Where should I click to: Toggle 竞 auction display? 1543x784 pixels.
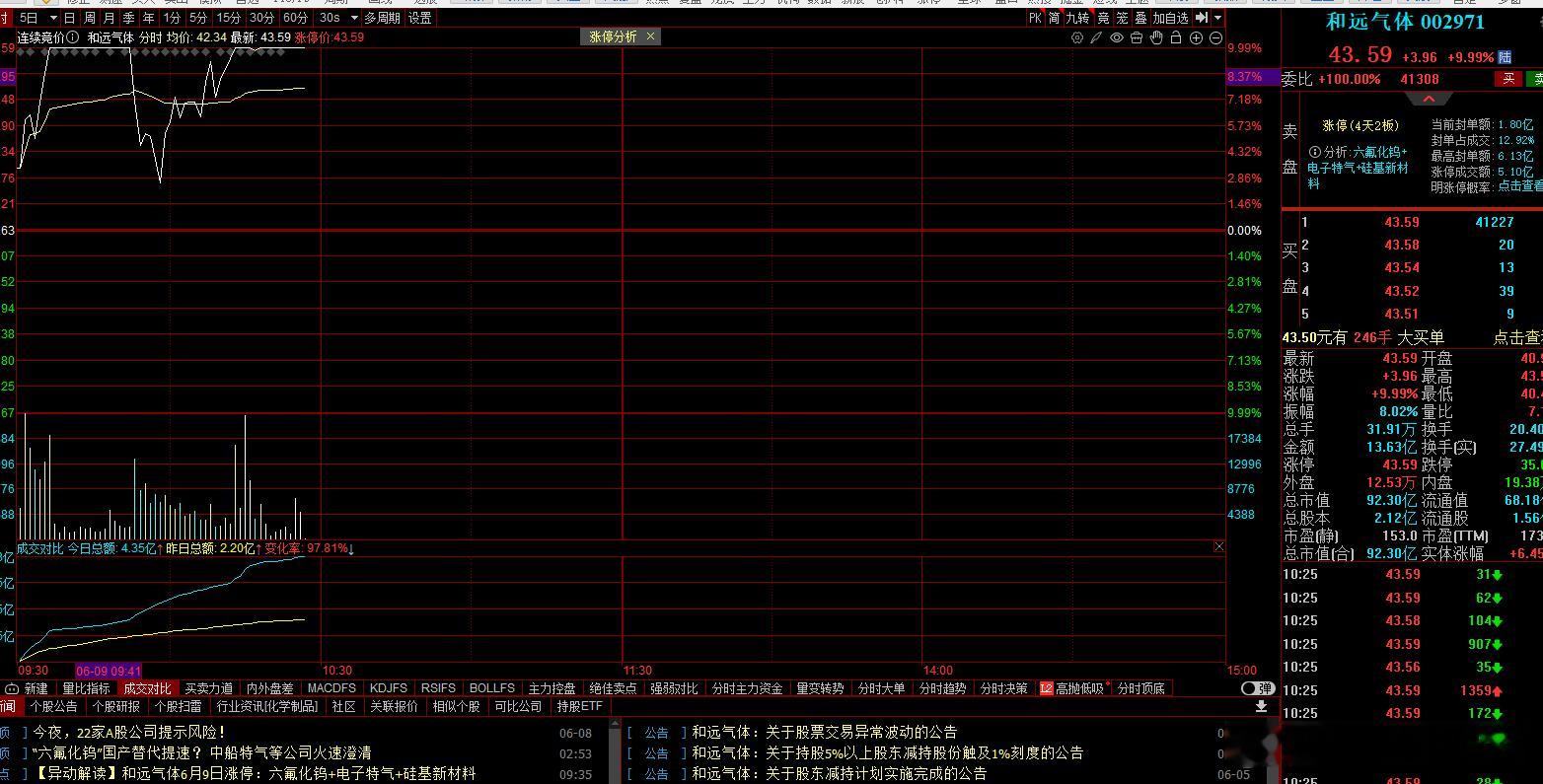coord(1104,18)
